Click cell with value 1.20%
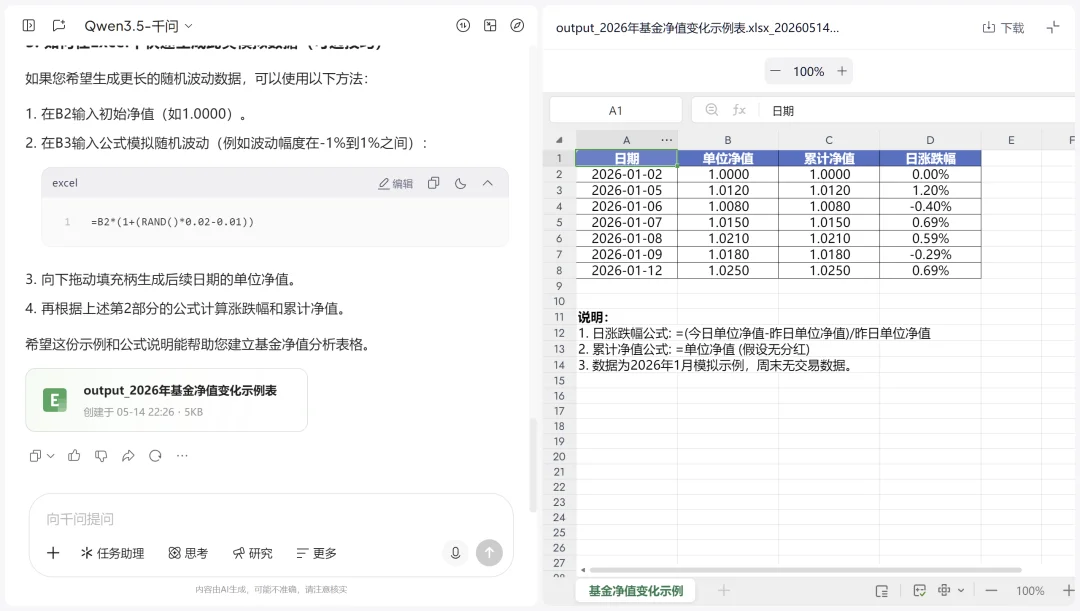Viewport: 1080px width, 611px height. coord(931,190)
